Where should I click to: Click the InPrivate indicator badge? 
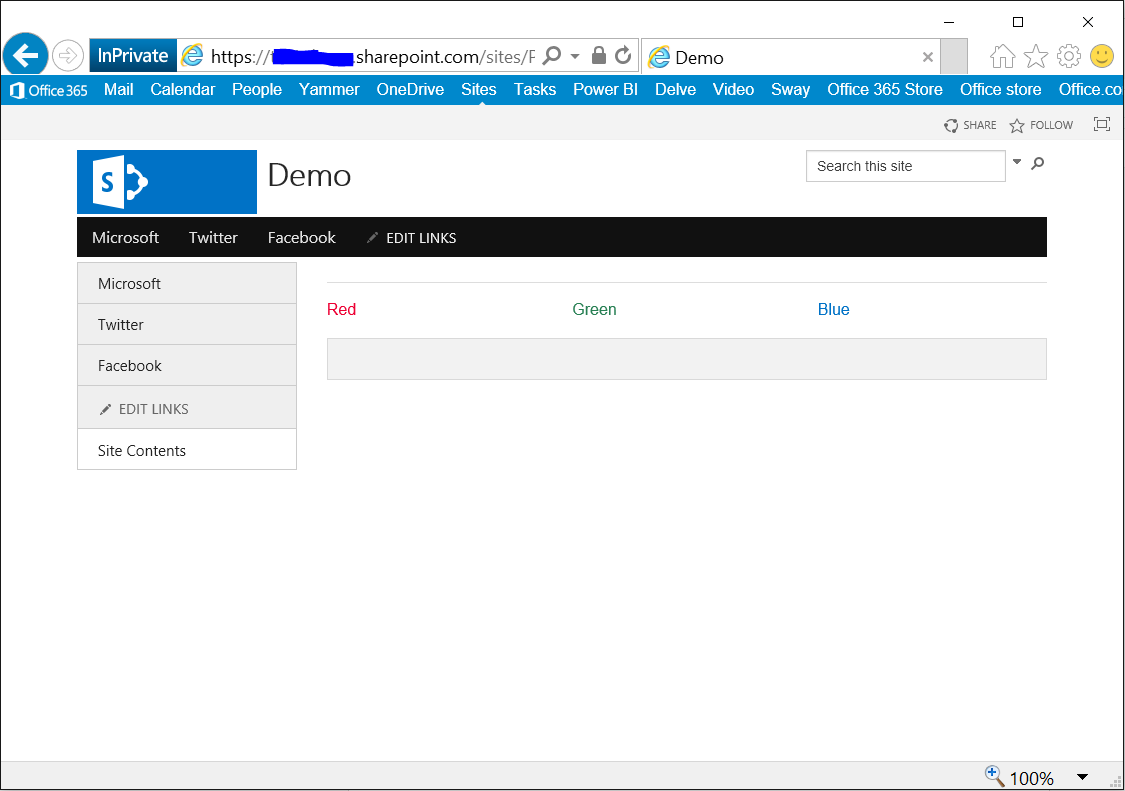coord(133,56)
